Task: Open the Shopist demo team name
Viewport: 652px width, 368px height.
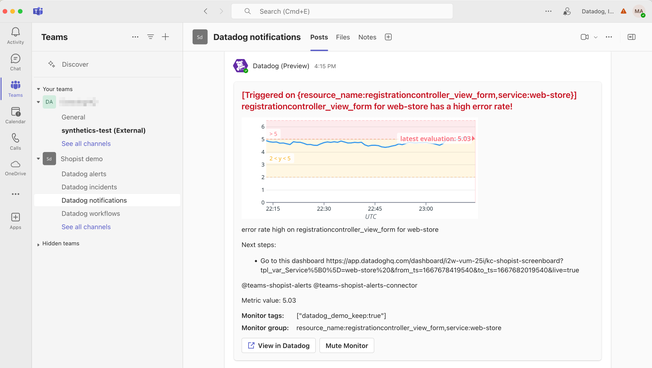Action: coord(82,159)
